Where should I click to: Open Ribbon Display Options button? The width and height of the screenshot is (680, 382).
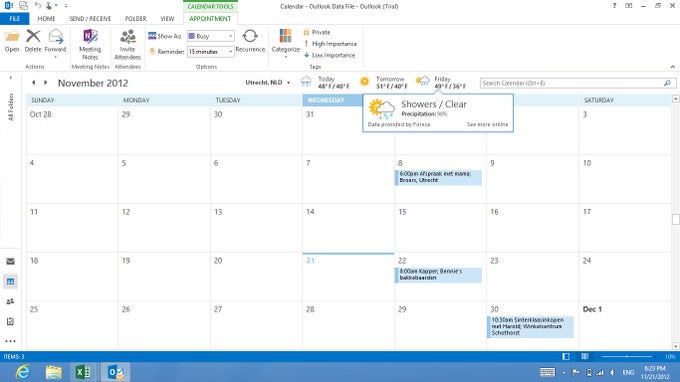pyautogui.click(x=628, y=6)
